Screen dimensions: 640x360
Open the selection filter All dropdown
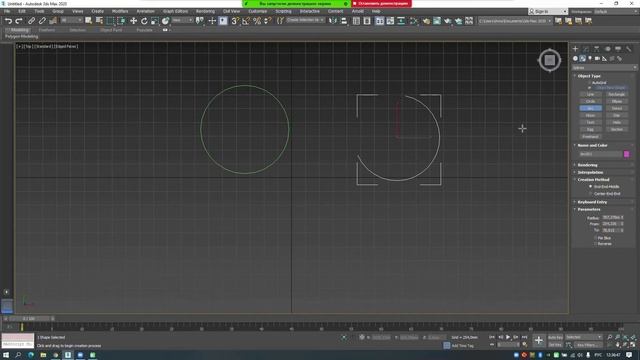click(71, 20)
